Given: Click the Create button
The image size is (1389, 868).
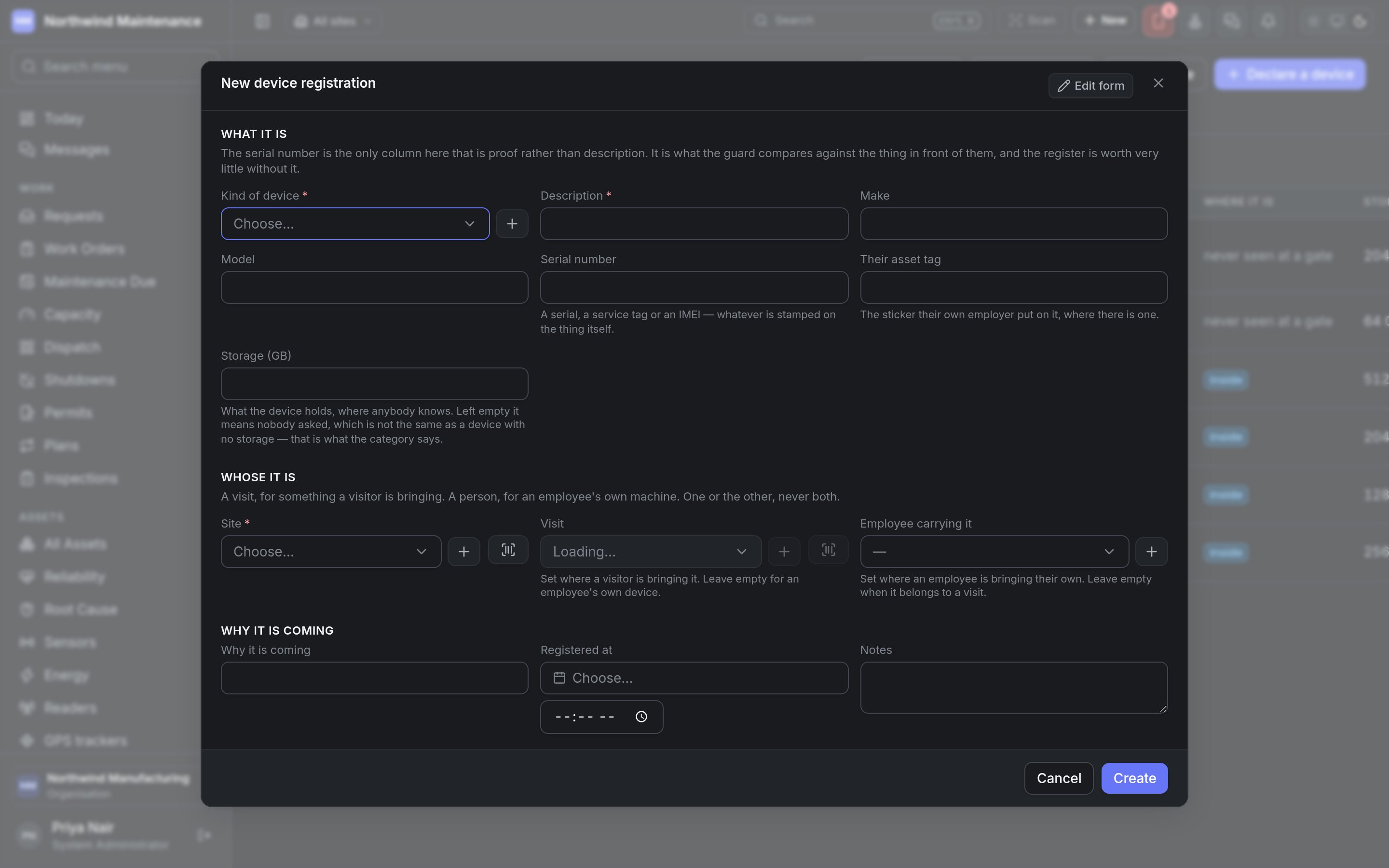Looking at the screenshot, I should click(x=1134, y=778).
